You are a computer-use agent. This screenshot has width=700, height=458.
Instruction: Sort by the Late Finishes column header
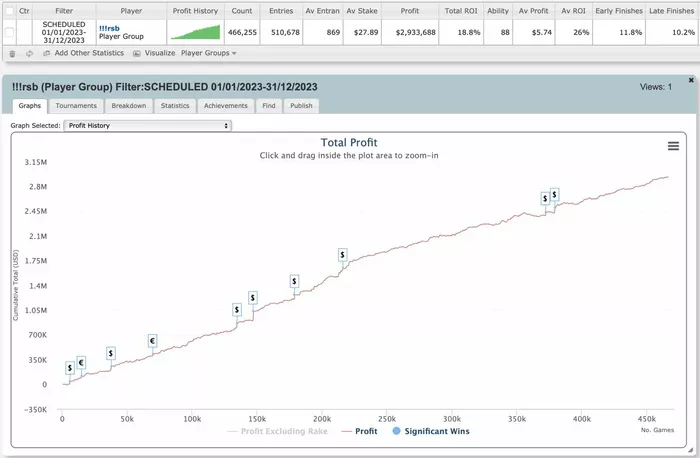click(671, 11)
